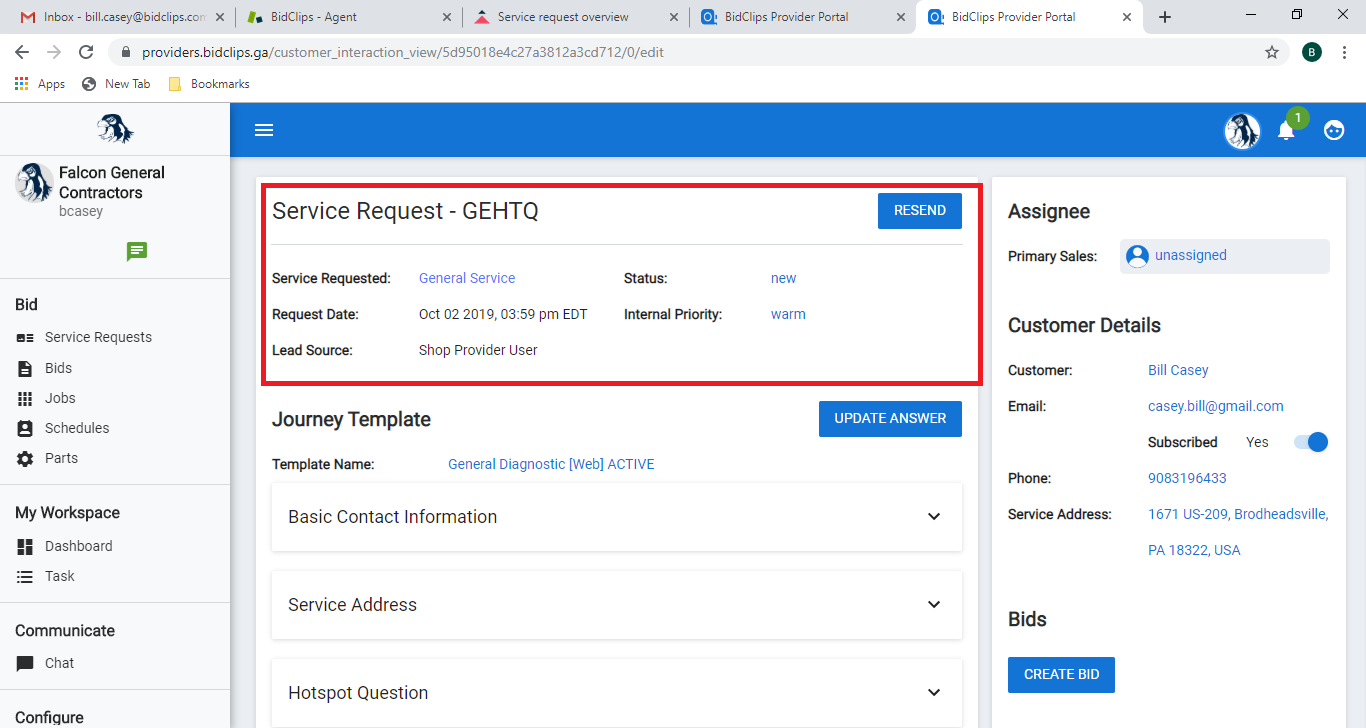Close the Service request overview tab
The image size is (1366, 728).
673,17
